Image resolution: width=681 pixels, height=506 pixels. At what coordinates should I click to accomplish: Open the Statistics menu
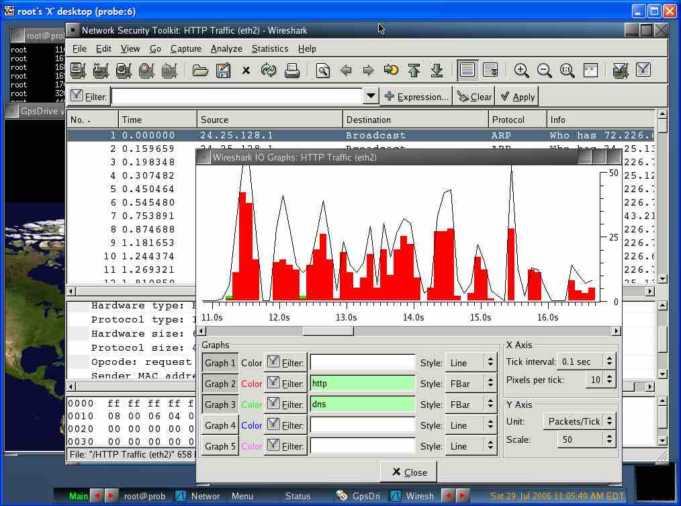269,48
